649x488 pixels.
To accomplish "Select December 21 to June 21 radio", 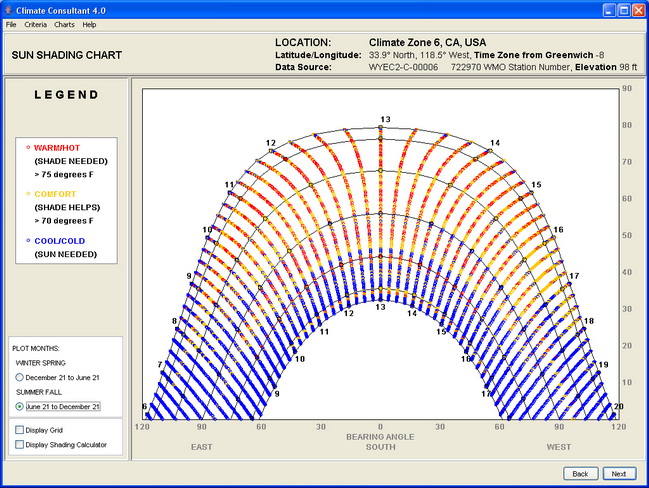I will pos(19,377).
